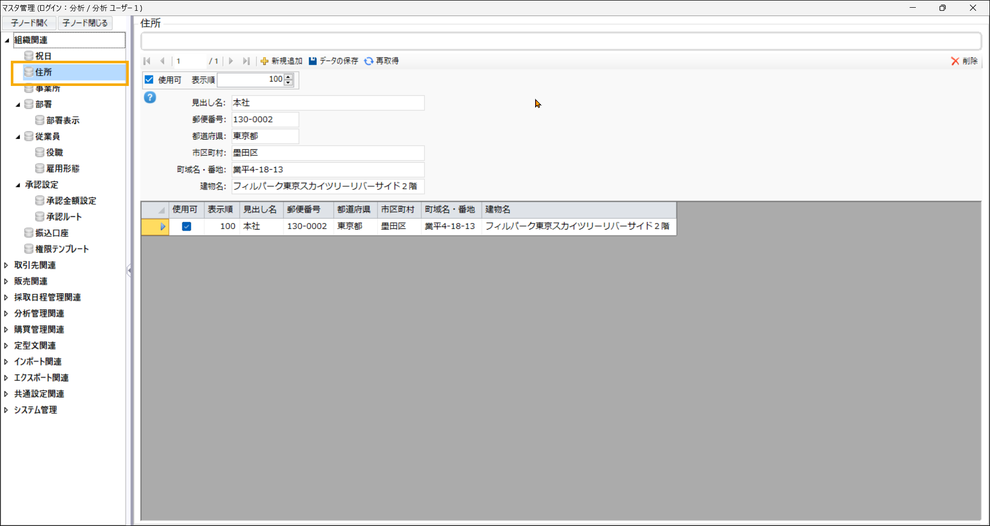Expand the 共通設定関連 tree node
Image resolution: width=990 pixels, height=526 pixels.
coord(6,393)
